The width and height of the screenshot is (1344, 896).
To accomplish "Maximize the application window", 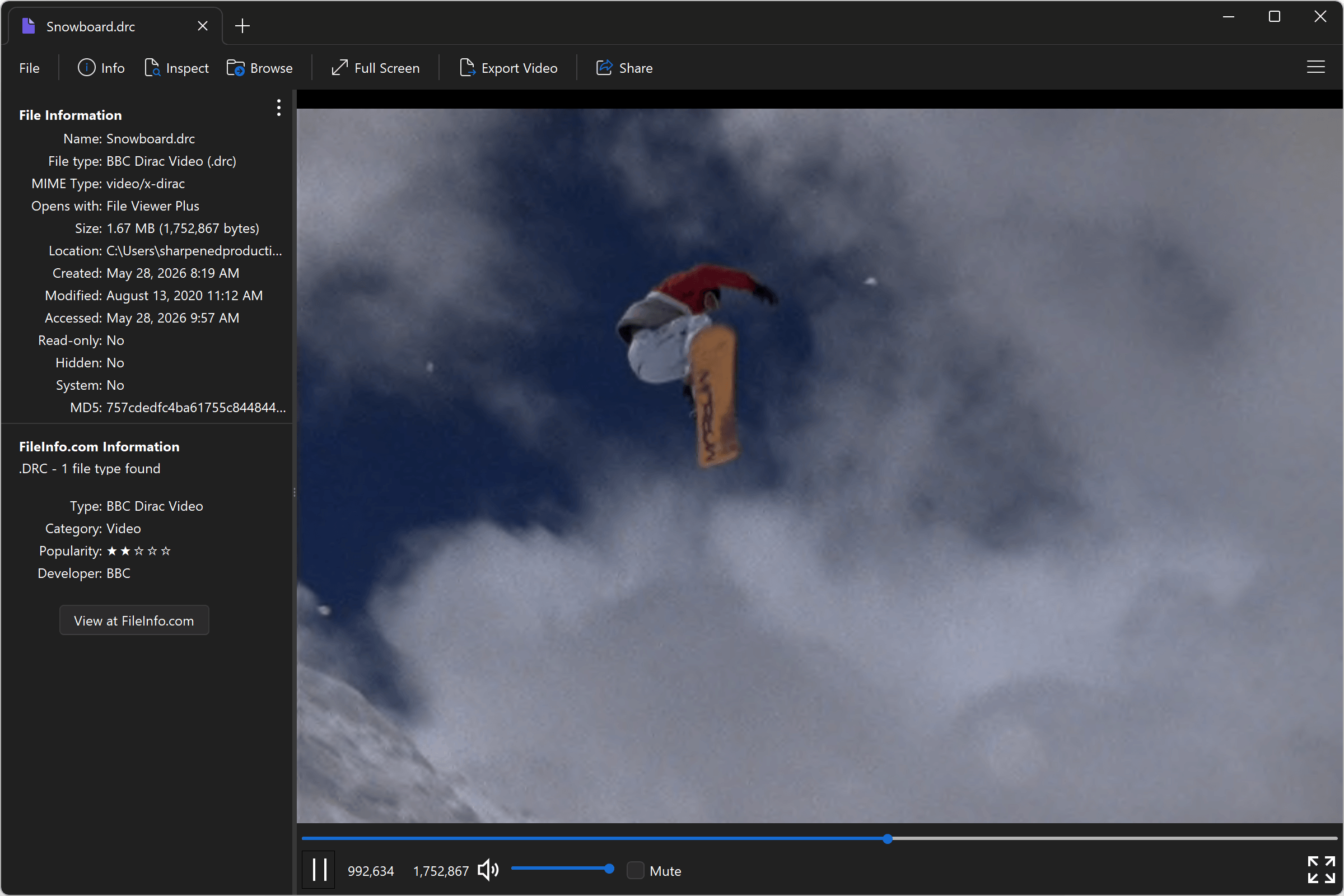I will (1275, 17).
